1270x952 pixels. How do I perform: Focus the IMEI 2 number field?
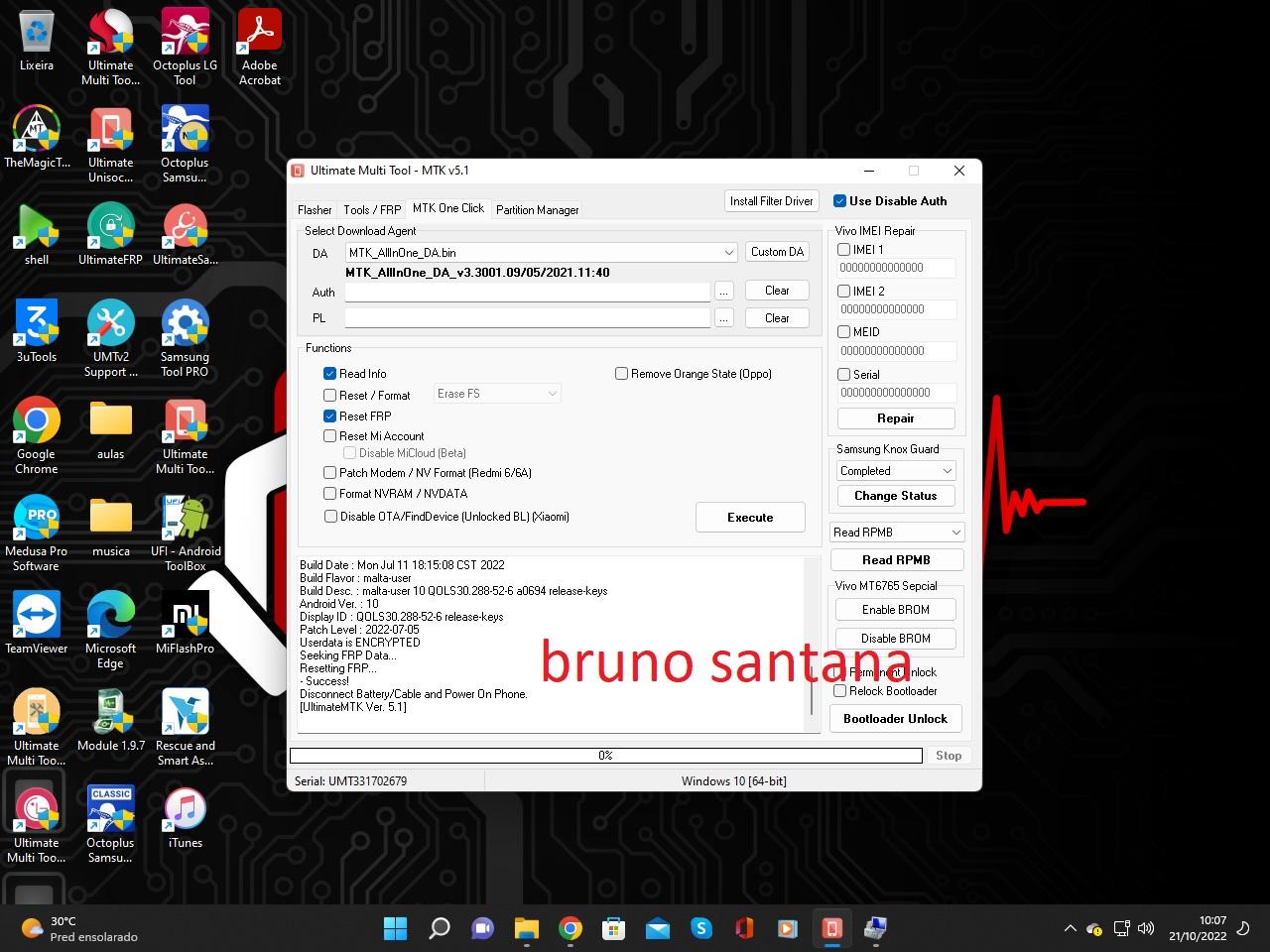coord(896,309)
